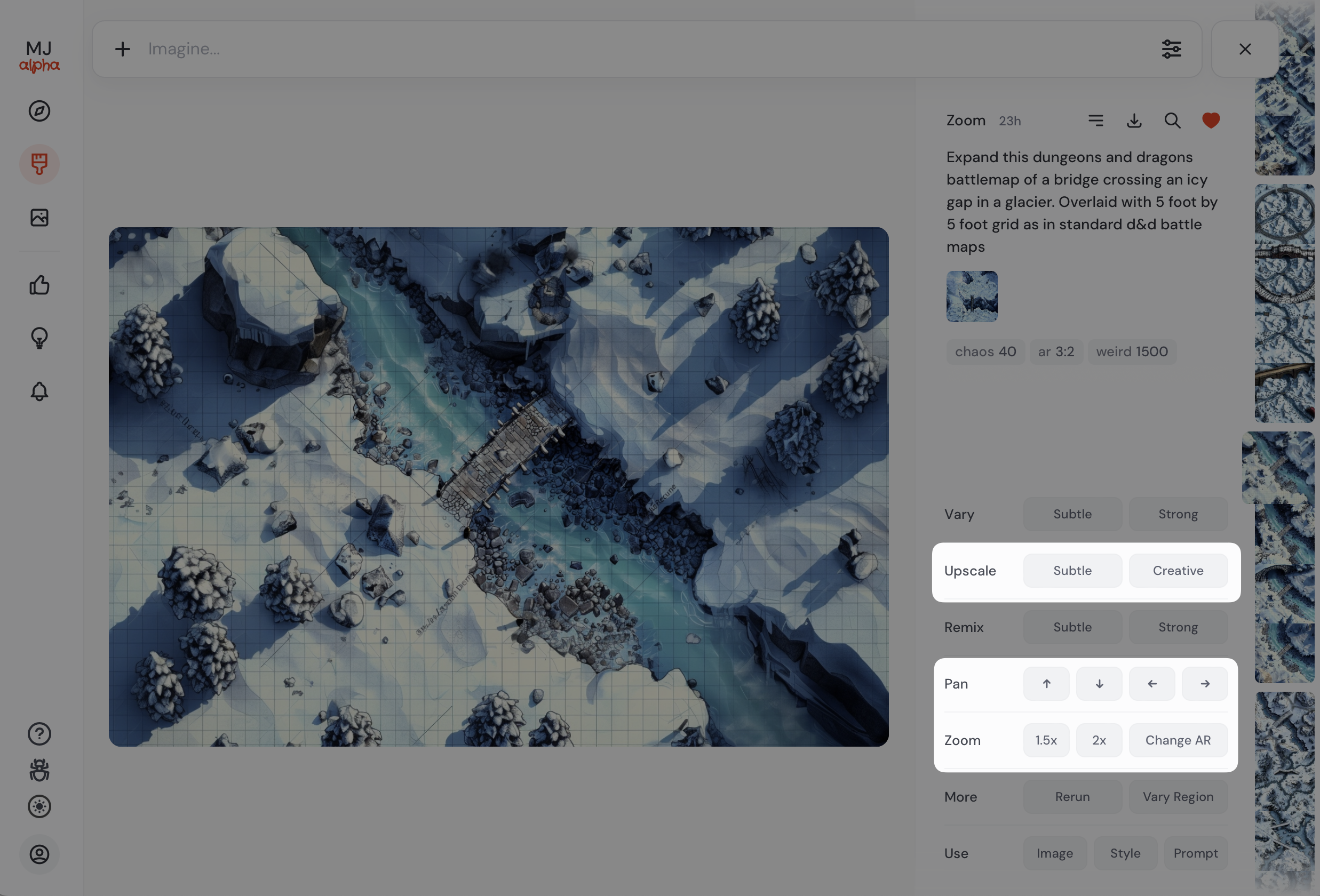Click the 23h timestamp label
The image size is (1320, 896).
click(x=1010, y=121)
